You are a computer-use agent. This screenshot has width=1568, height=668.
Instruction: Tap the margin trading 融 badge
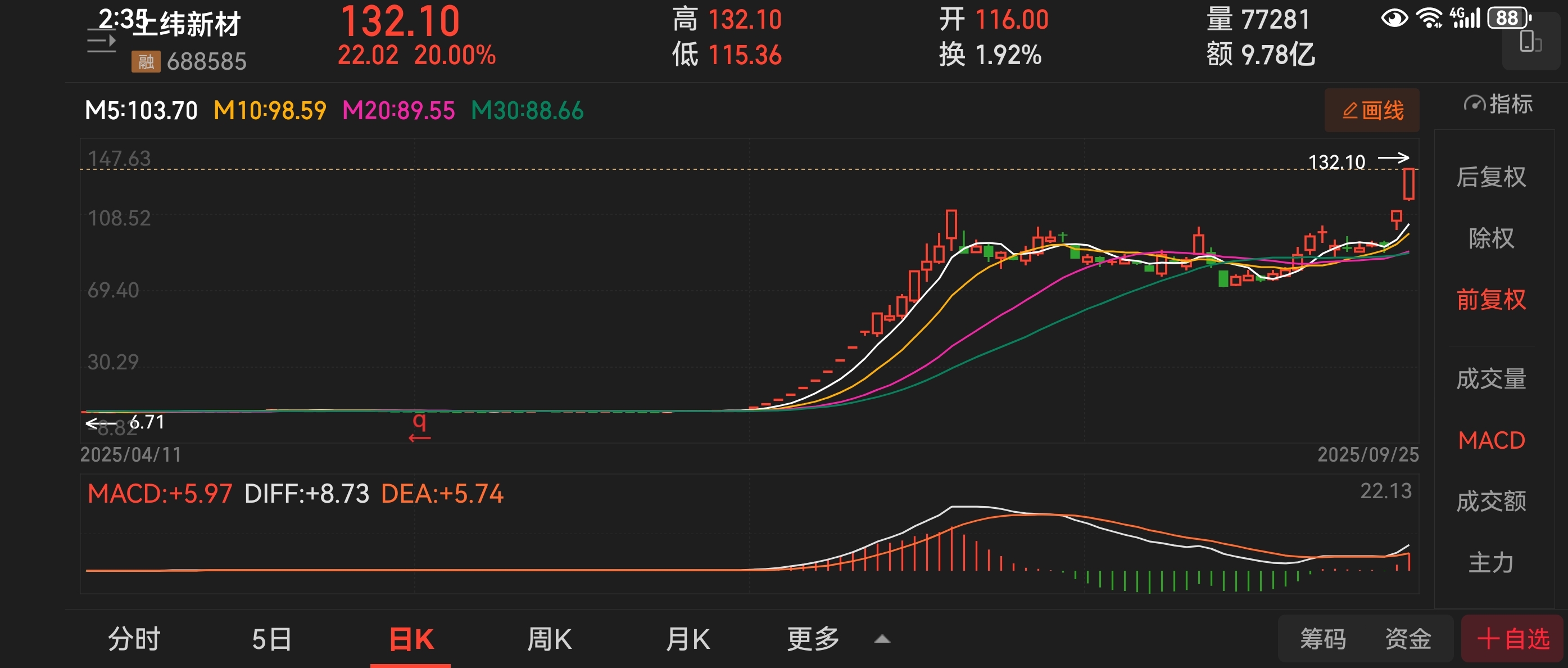pos(146,61)
